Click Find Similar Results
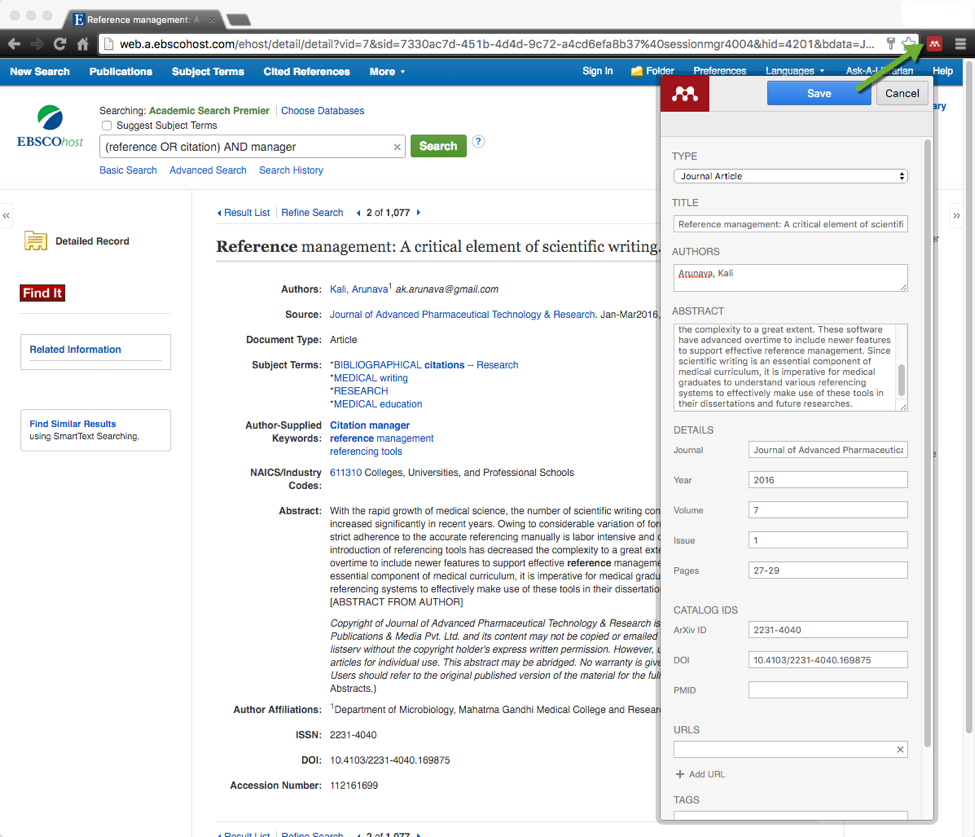This screenshot has width=975, height=837. click(x=73, y=424)
